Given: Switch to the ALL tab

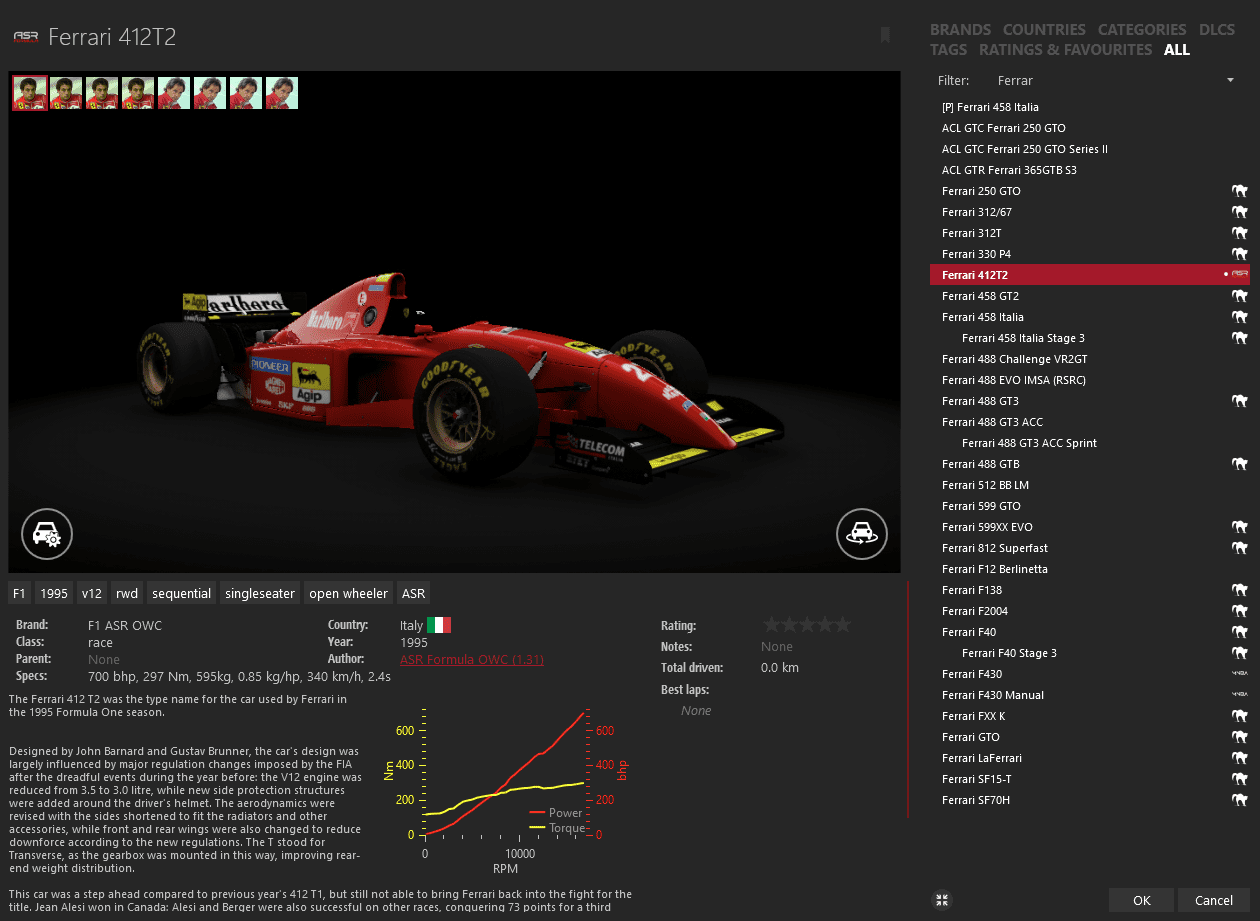Looking at the screenshot, I should (1177, 50).
